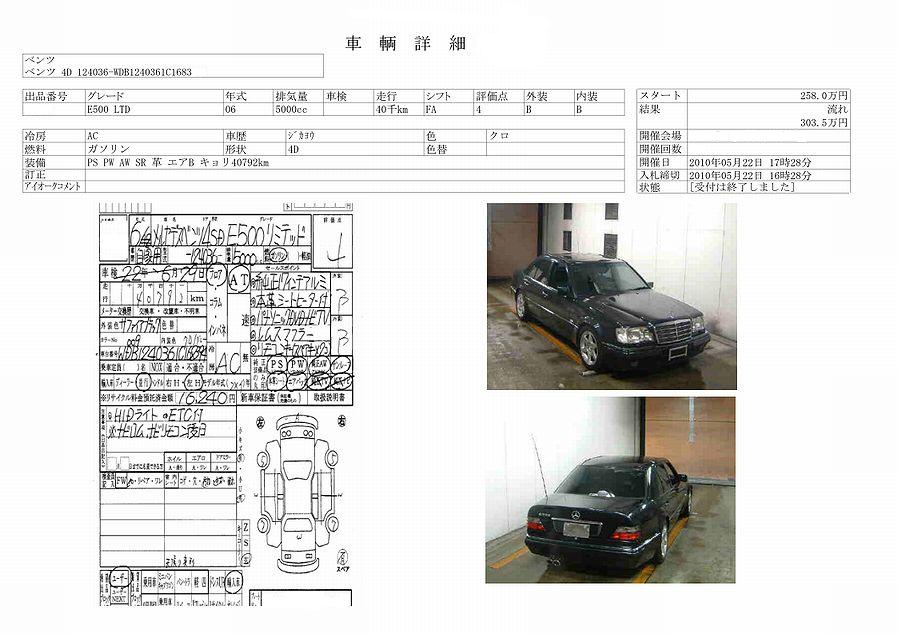Click the 装備 row label
898x634 pixels.
35,163
